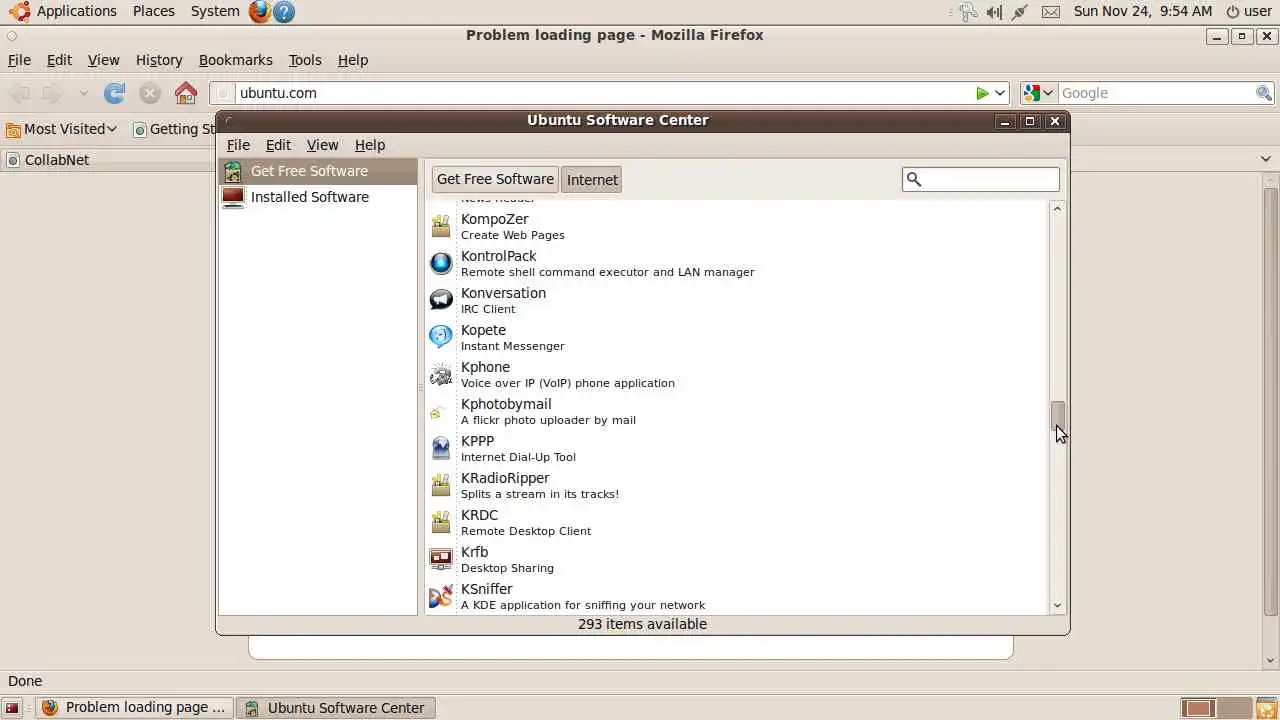The image size is (1280, 720).
Task: Click Firefox stop loading icon
Action: 150,93
